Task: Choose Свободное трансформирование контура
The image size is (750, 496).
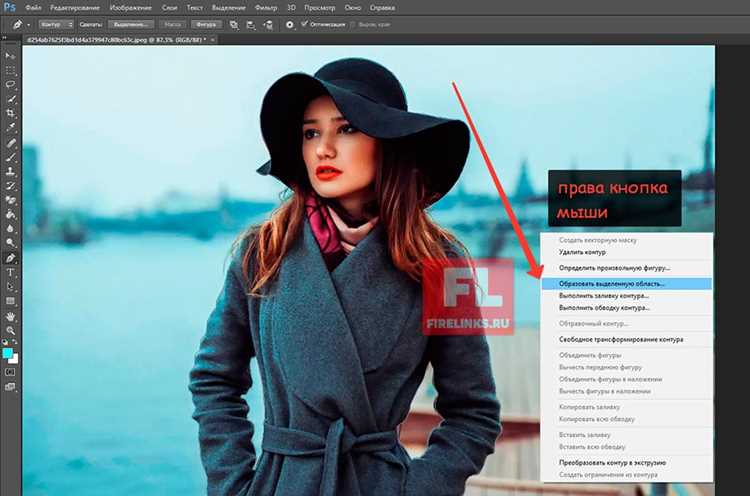Action: click(627, 339)
